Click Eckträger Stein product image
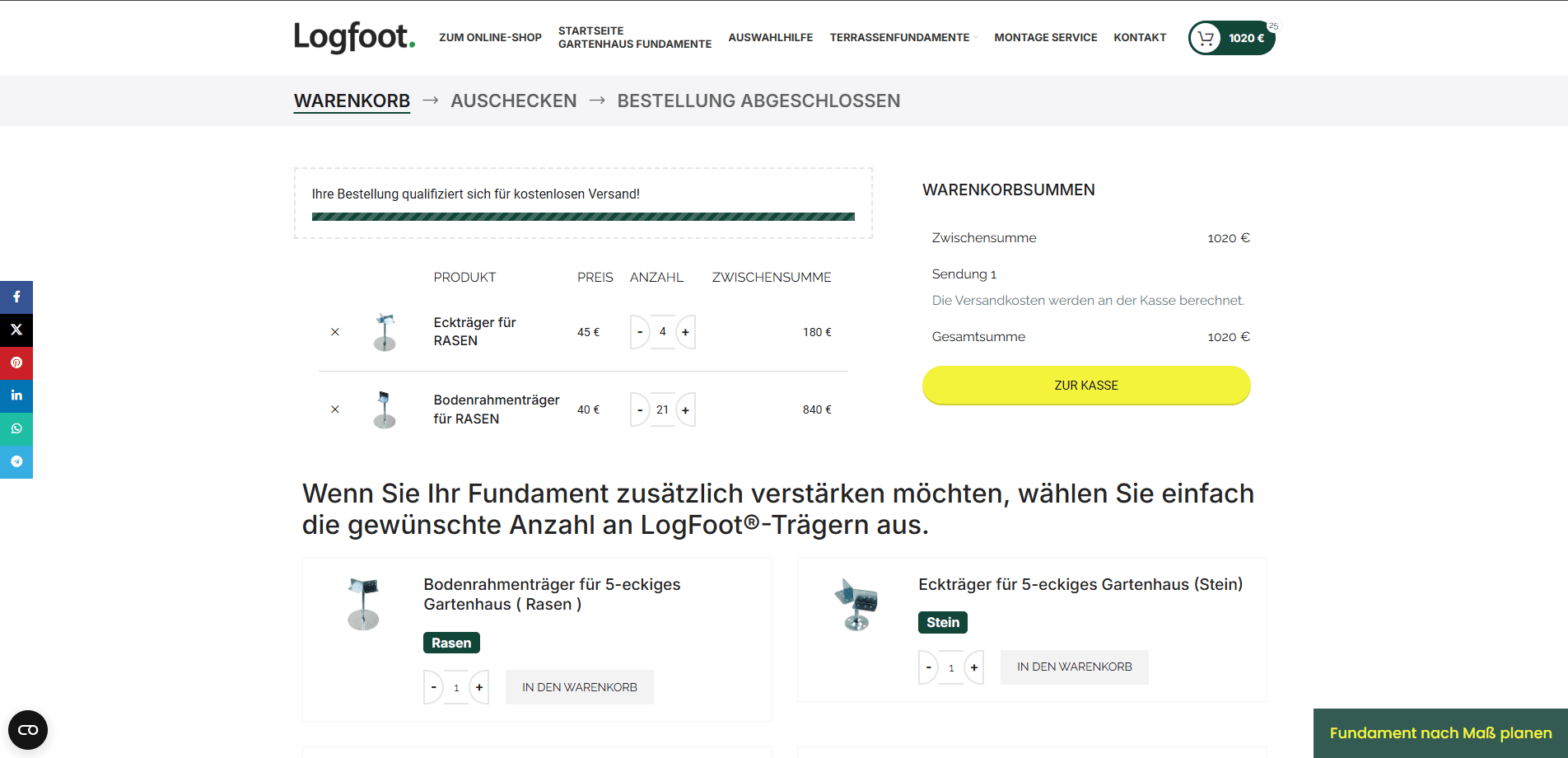Screen dimensions: 1568x758 (856, 604)
